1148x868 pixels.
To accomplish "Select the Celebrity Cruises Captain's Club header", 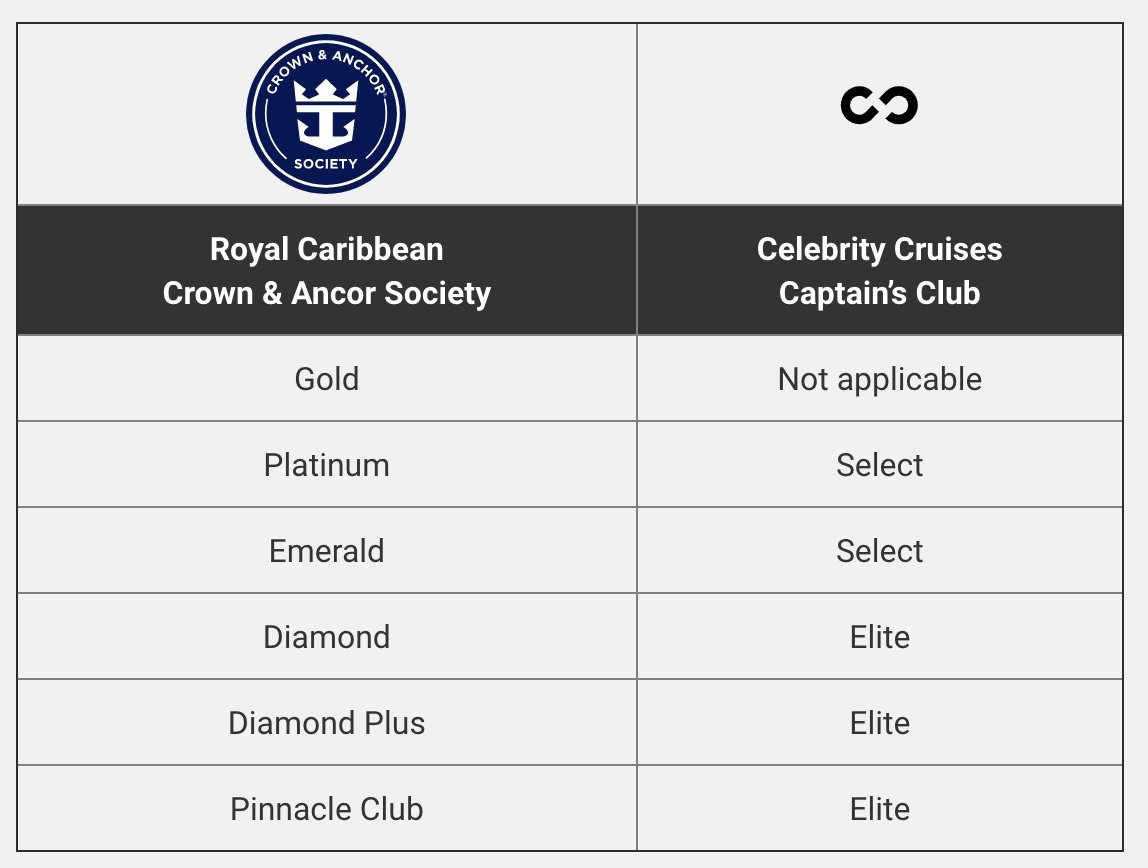I will coord(879,271).
